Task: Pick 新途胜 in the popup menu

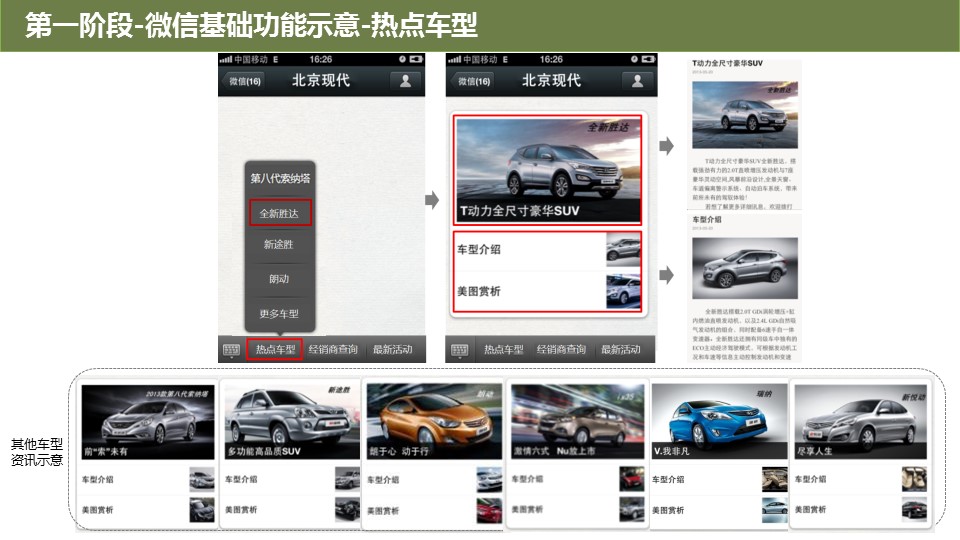Action: pyautogui.click(x=279, y=244)
